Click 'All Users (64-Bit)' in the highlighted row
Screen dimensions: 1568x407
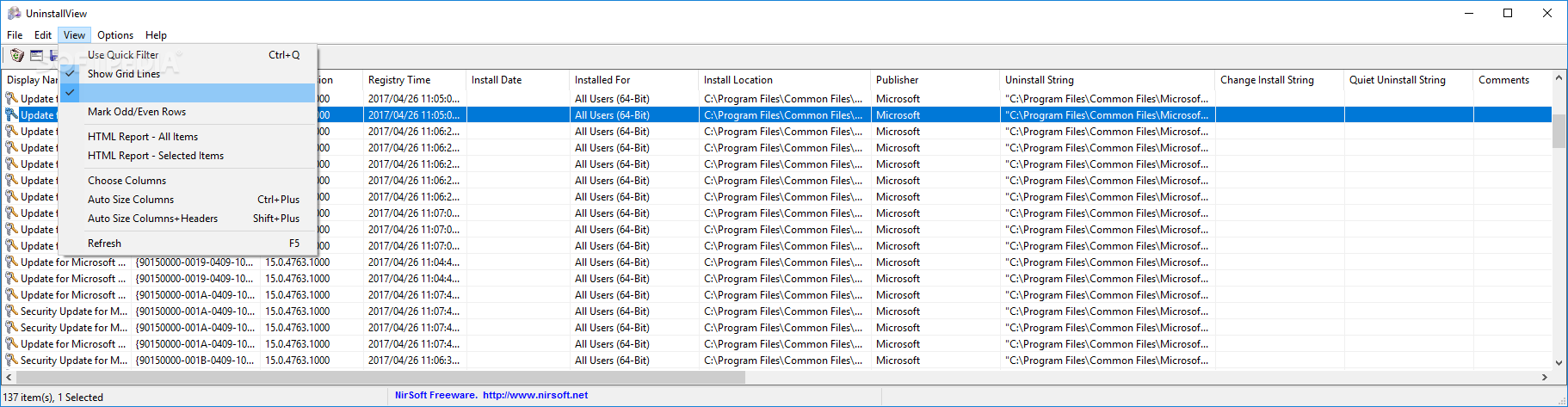(612, 114)
